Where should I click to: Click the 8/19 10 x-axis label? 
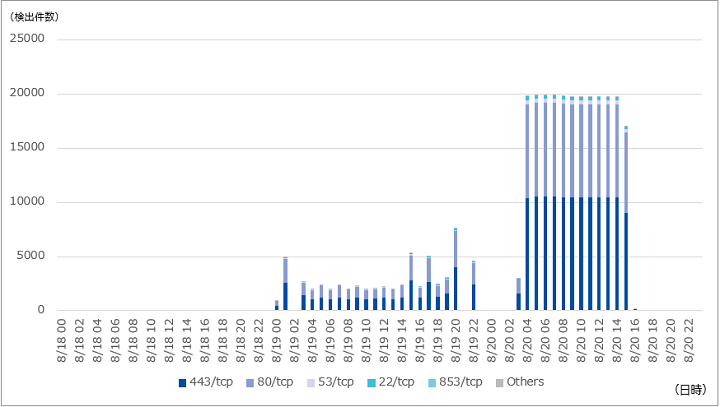tap(366, 341)
